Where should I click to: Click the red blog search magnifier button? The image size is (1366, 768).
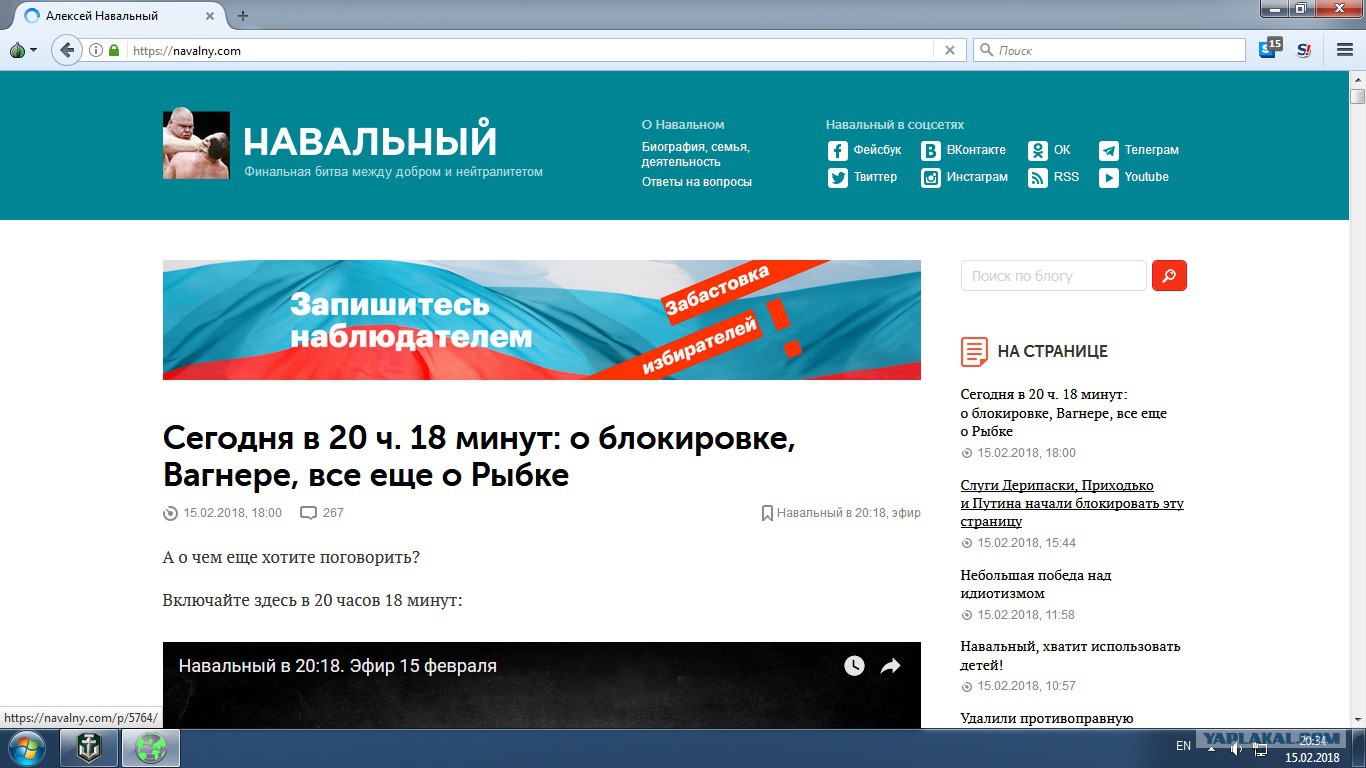pyautogui.click(x=1169, y=275)
